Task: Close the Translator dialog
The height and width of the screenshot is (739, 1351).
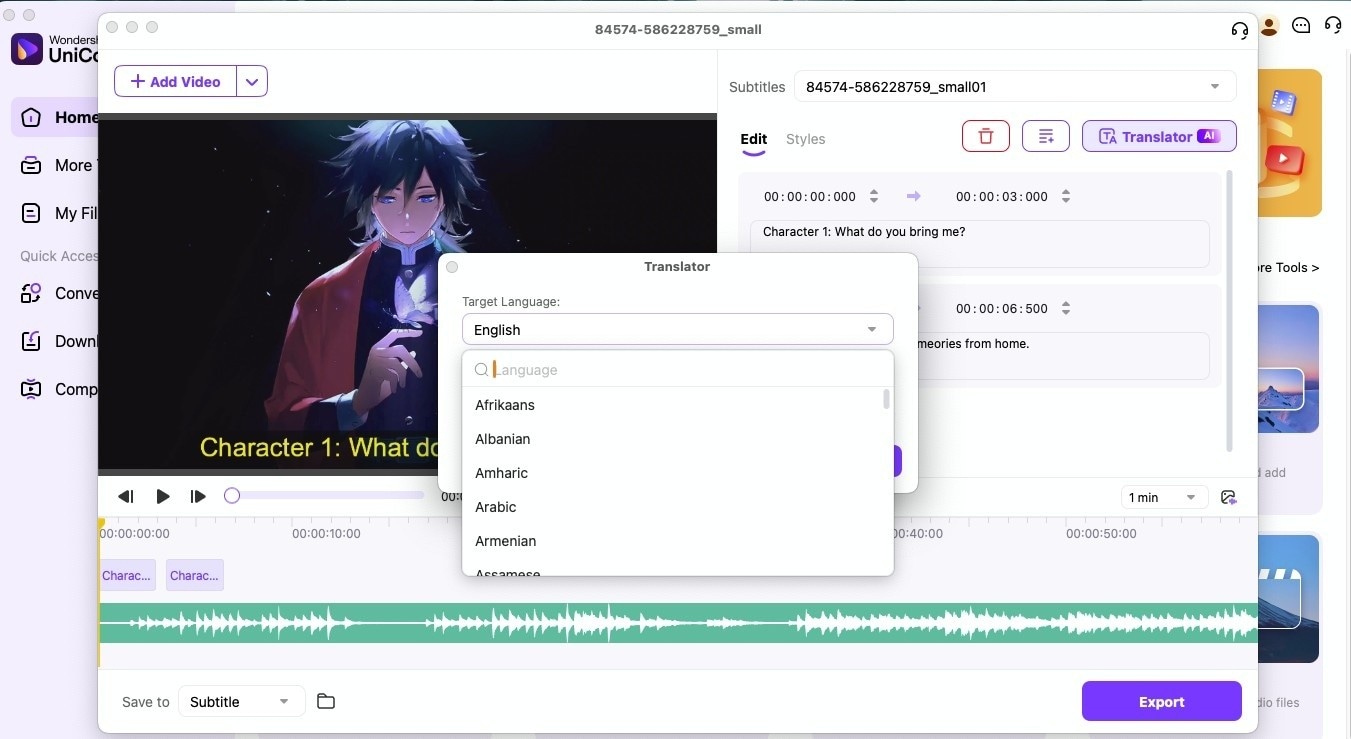Action: tap(452, 267)
